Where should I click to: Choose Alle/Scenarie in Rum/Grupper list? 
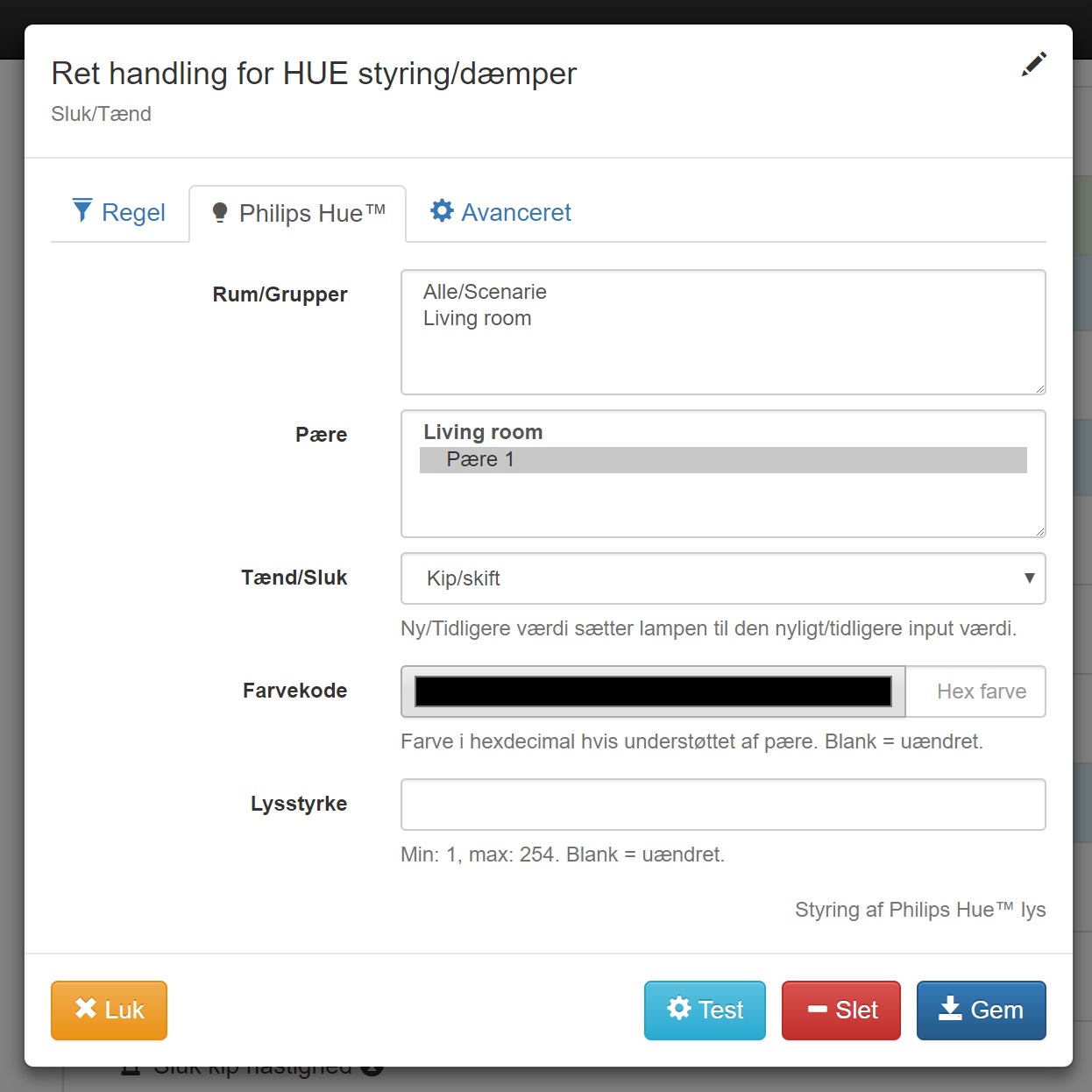click(x=723, y=292)
